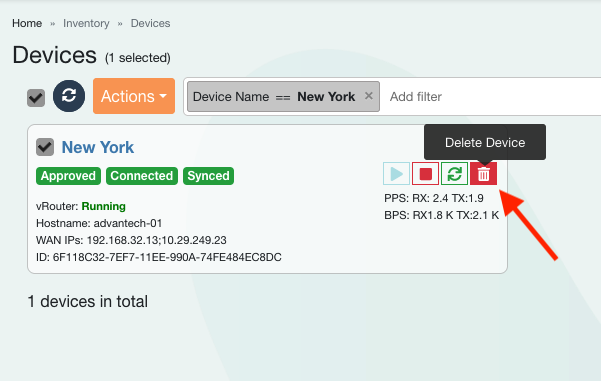Open Inventory breadcrumb link
The height and width of the screenshot is (381, 601).
(86, 23)
